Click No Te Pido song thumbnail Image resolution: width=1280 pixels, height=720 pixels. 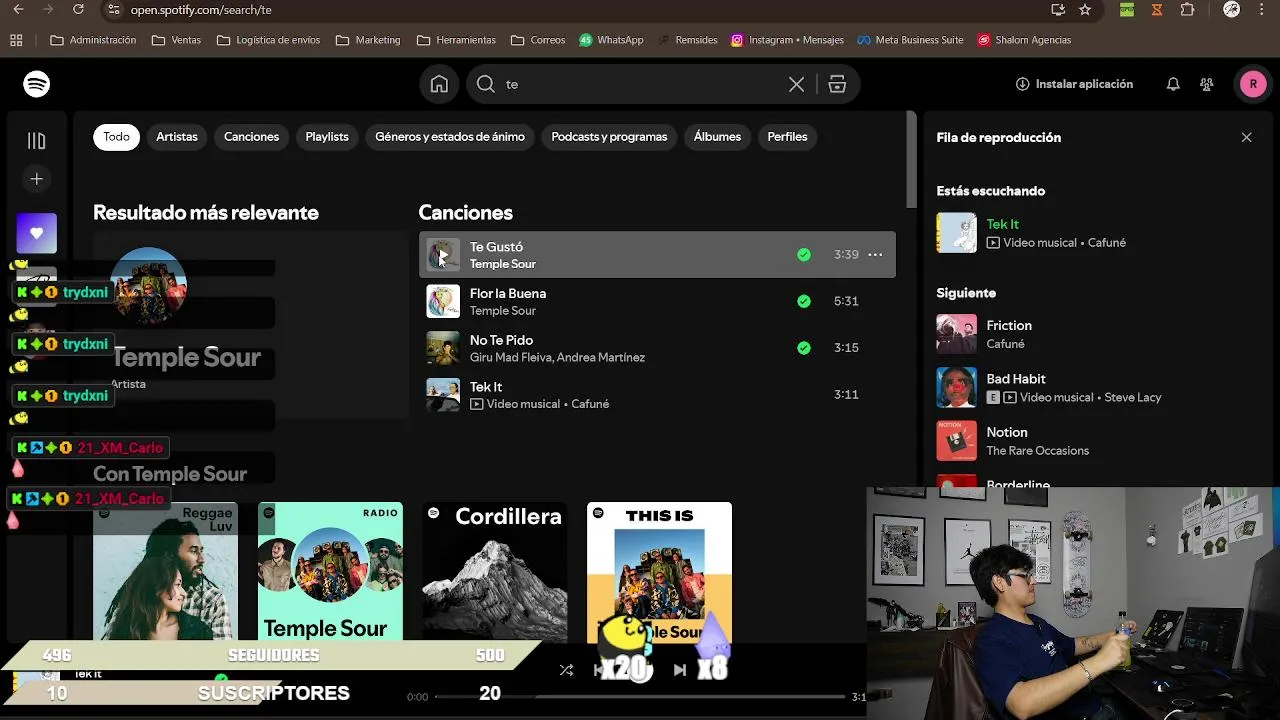coord(443,348)
